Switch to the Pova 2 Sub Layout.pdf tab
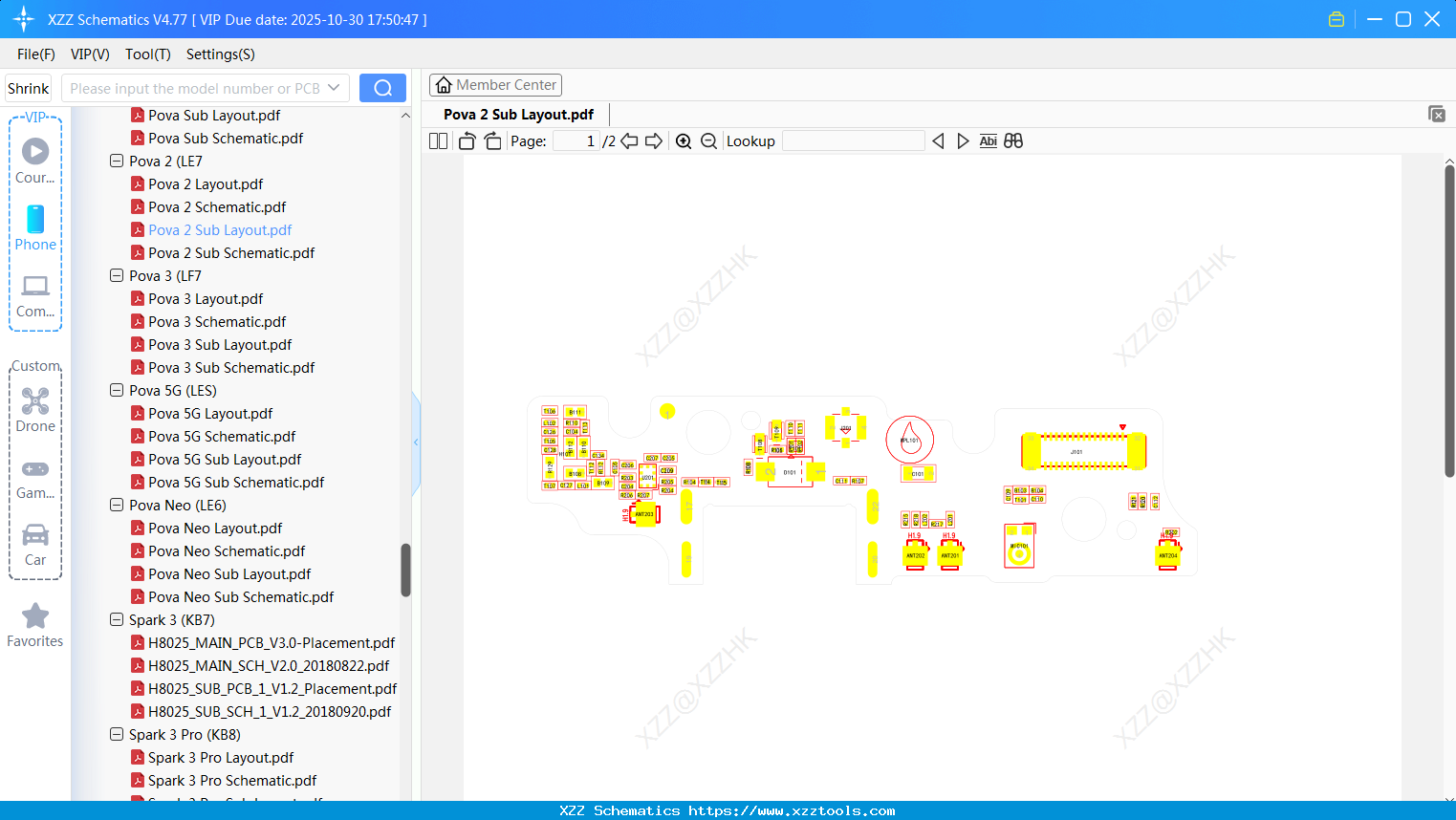Image resolution: width=1456 pixels, height=820 pixels. [517, 114]
